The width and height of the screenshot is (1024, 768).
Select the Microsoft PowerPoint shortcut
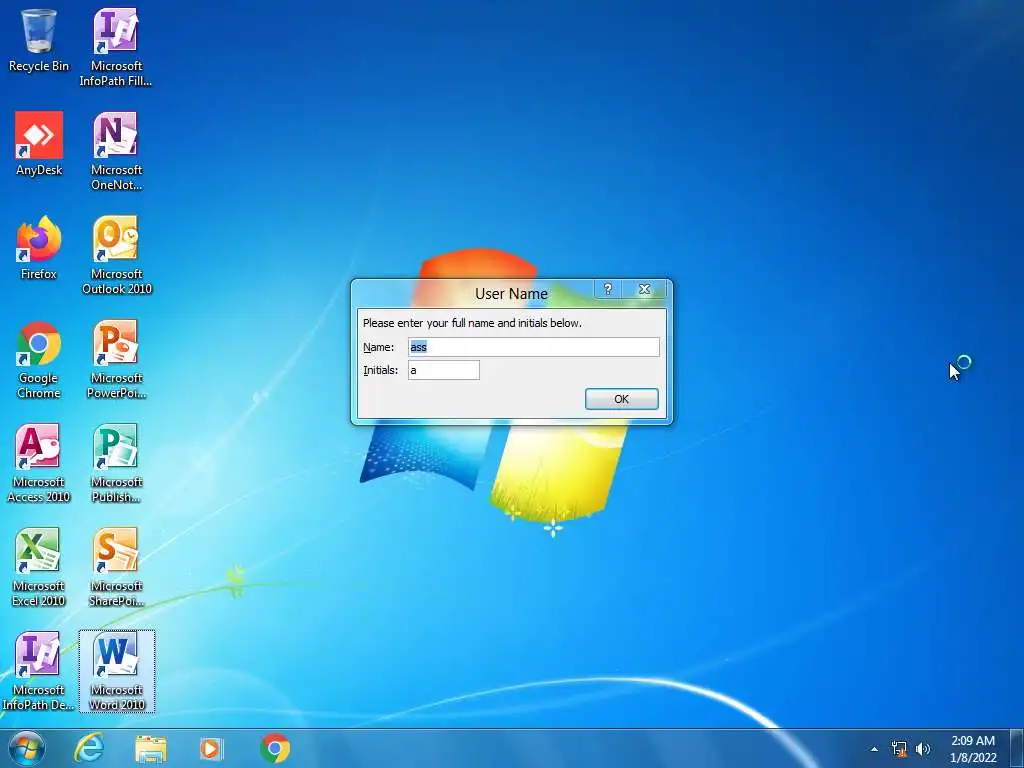[x=116, y=359]
